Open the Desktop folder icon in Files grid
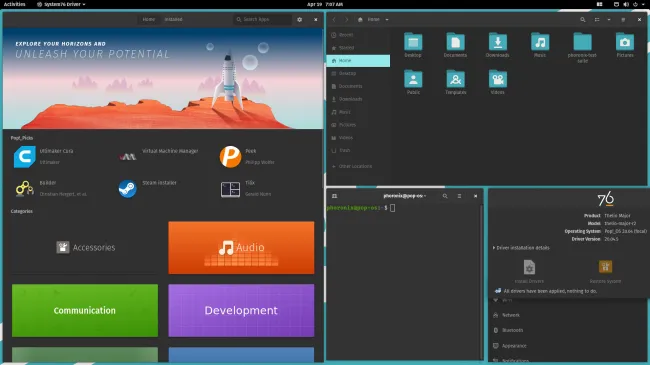This screenshot has width=650, height=365. pos(413,42)
